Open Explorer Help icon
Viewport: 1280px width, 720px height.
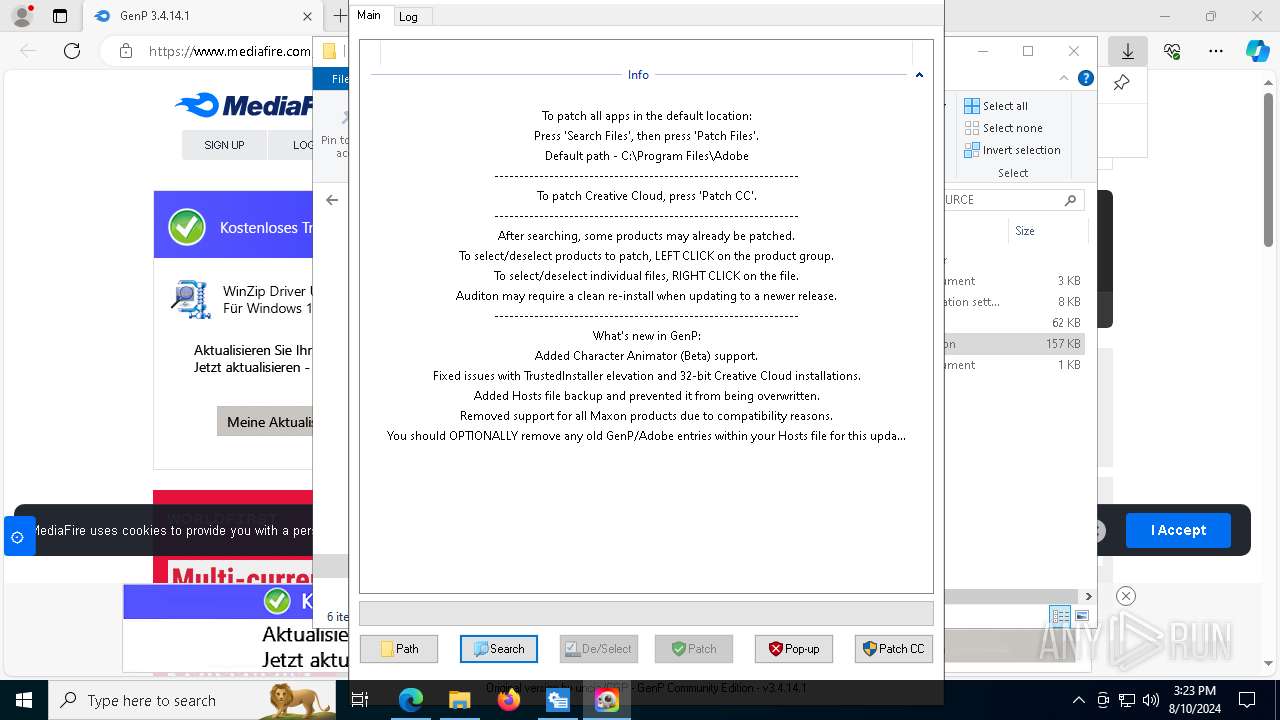click(1086, 78)
